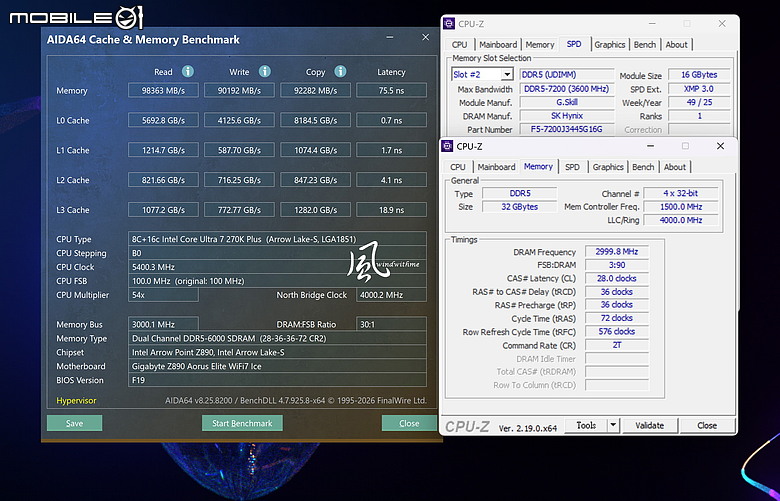Click Channel # 4 x 32-bit value
This screenshot has width=780, height=501.
click(681, 193)
